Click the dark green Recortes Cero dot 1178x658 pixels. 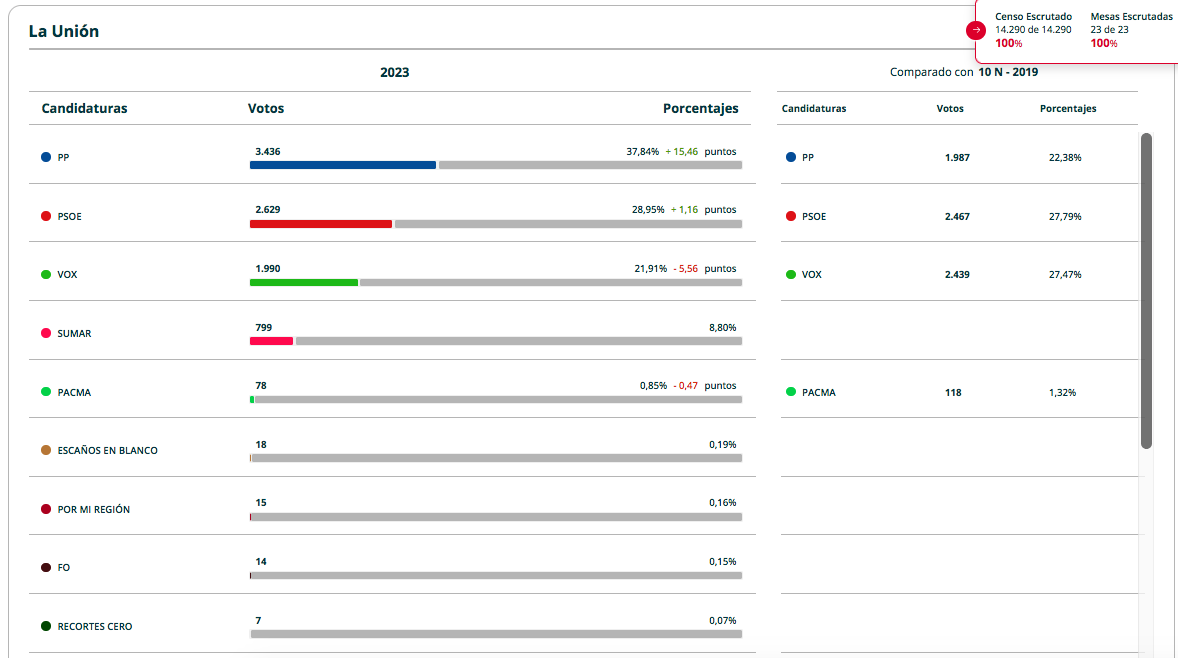46,626
